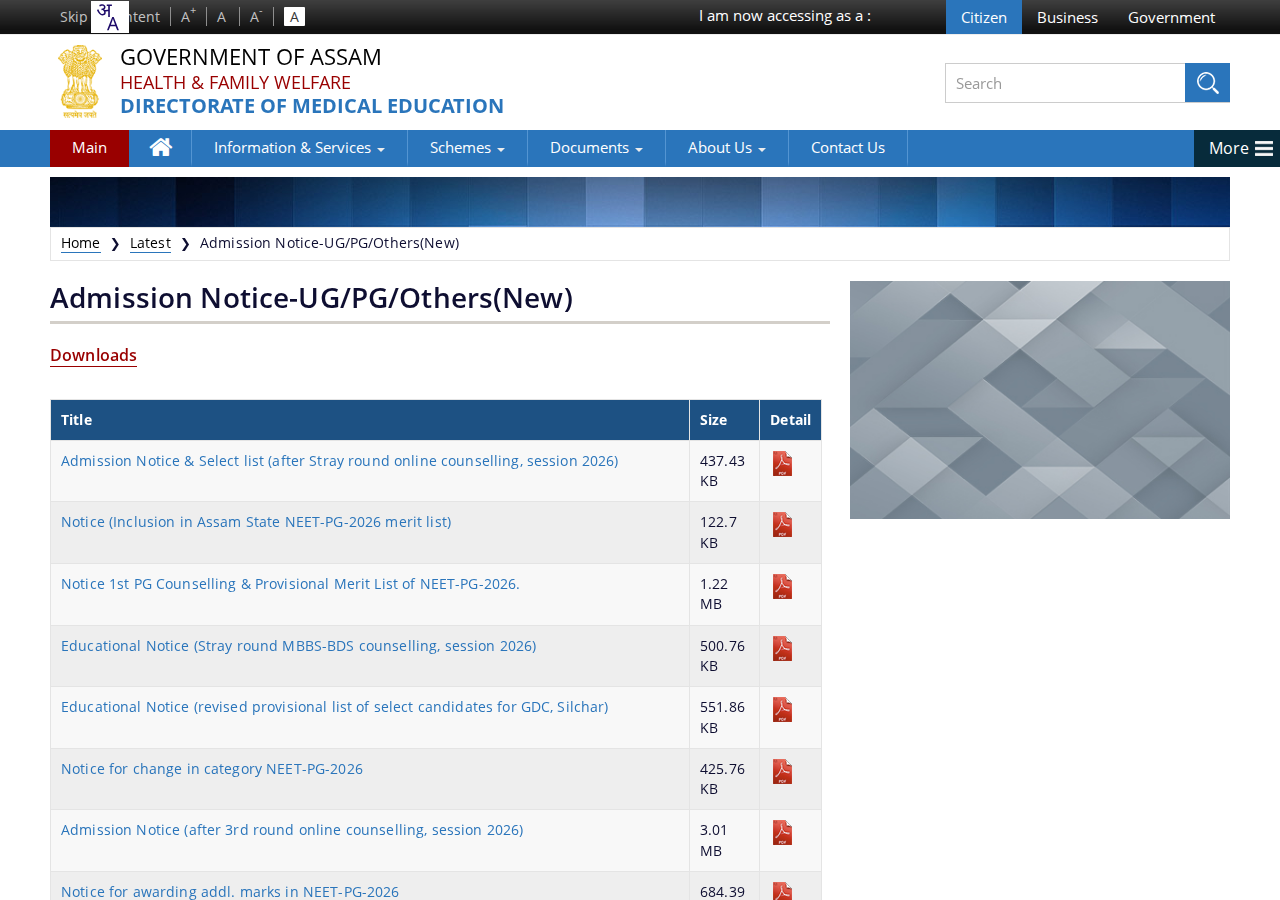Click the Home breadcrumb link

(x=80, y=243)
